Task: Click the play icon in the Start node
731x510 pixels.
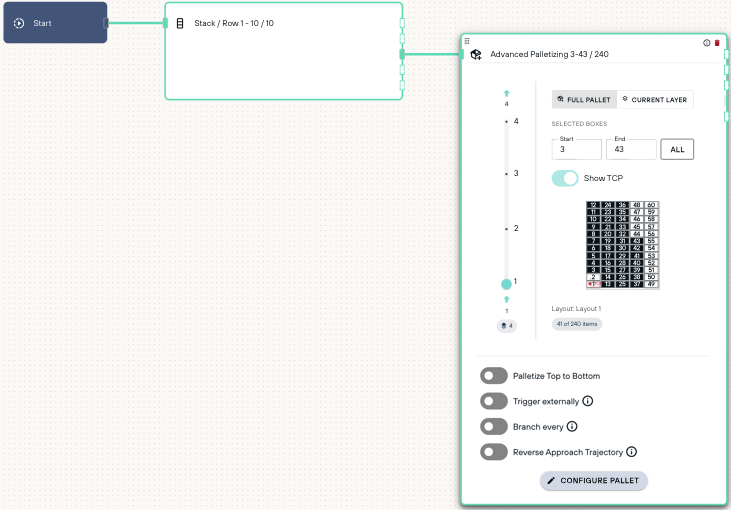Action: pyautogui.click(x=19, y=23)
